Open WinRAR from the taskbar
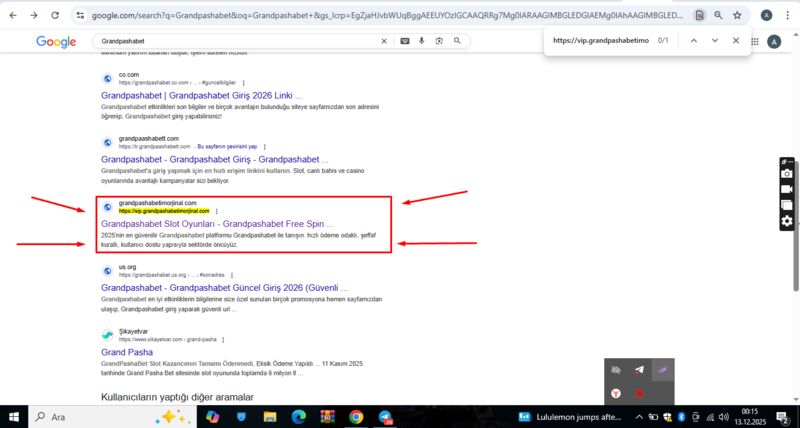800x428 pixels. [x=328, y=417]
